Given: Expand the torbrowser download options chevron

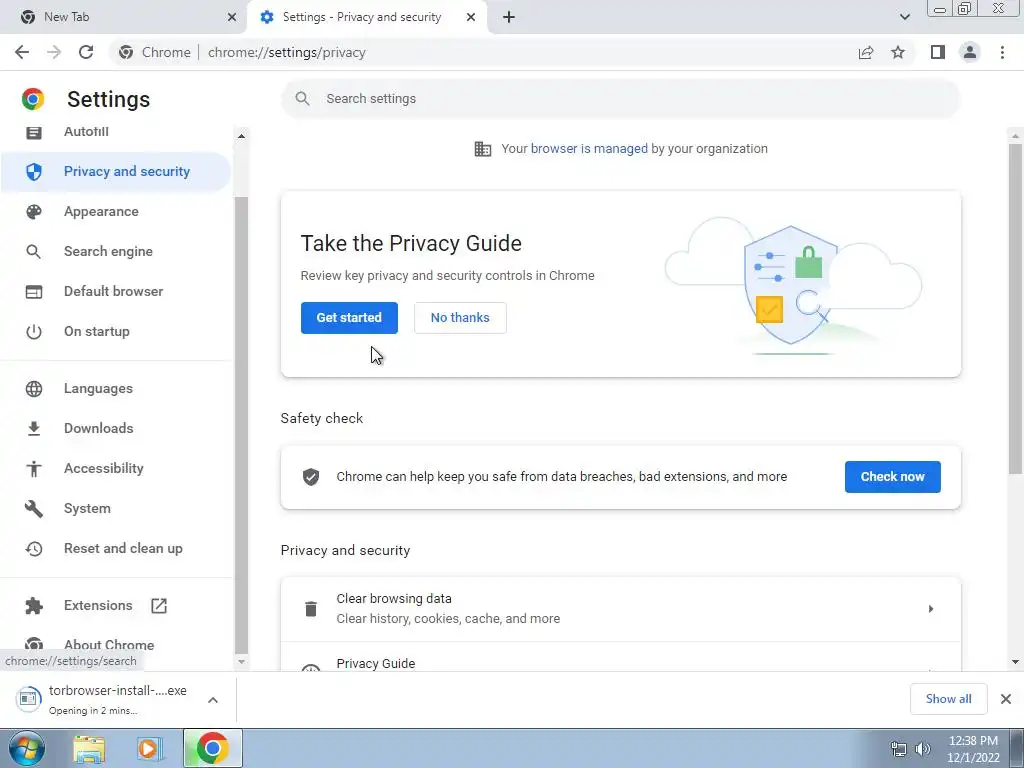Looking at the screenshot, I should (x=213, y=699).
